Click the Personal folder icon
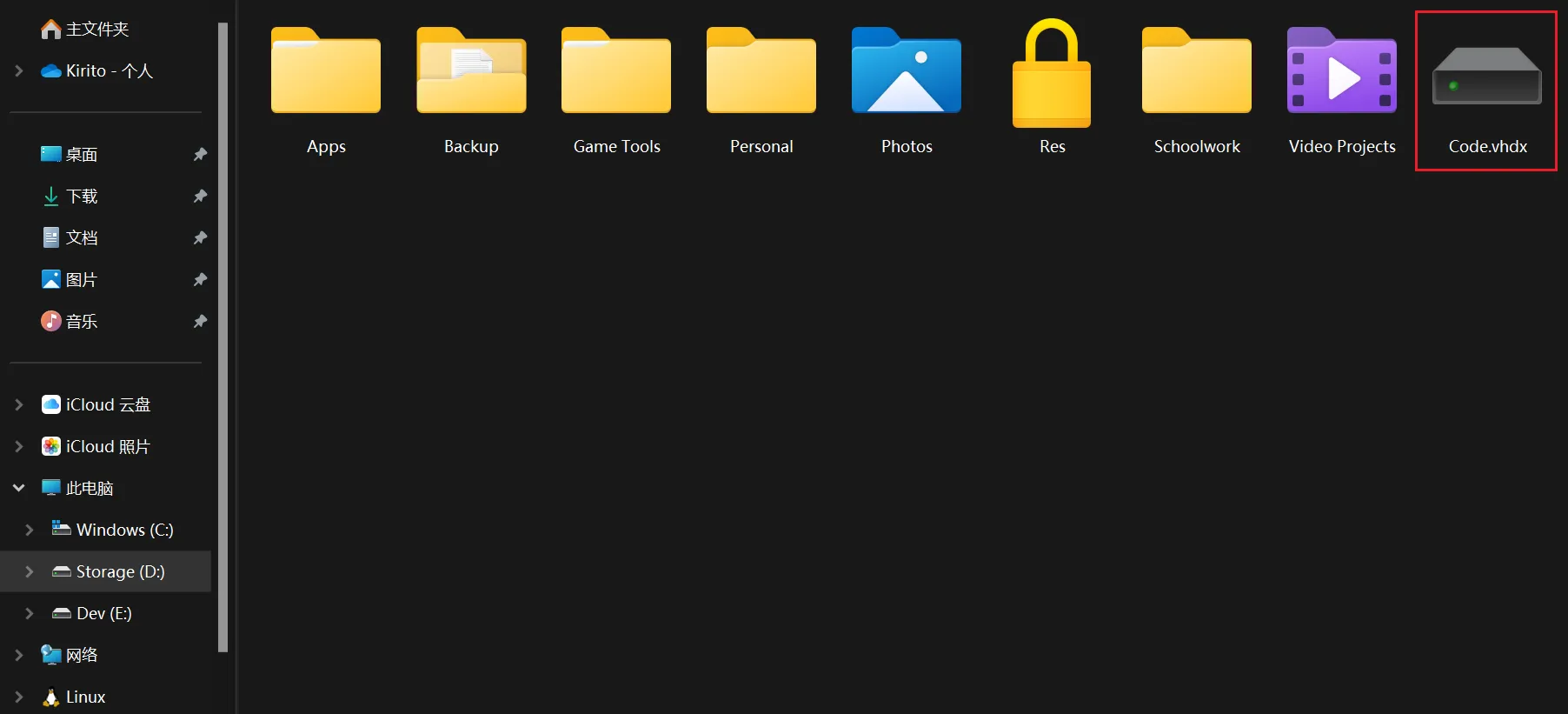 (x=761, y=72)
